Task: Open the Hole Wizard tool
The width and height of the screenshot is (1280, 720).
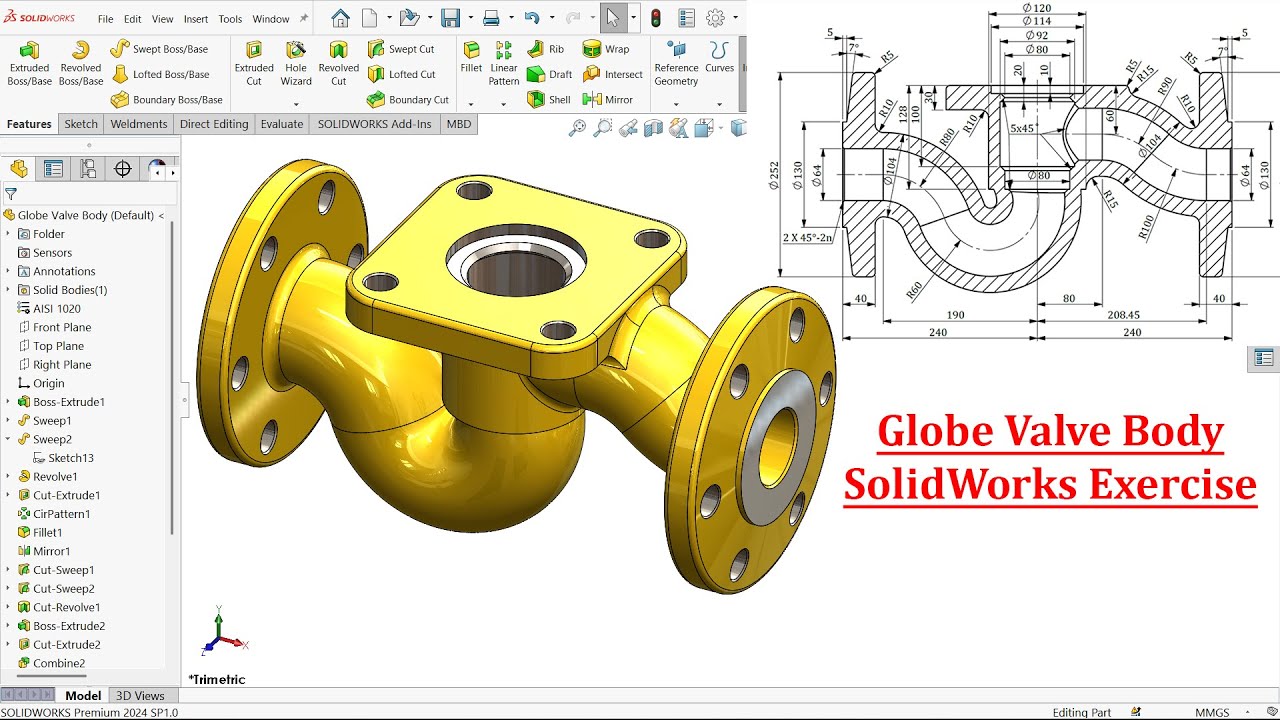Action: [296, 63]
